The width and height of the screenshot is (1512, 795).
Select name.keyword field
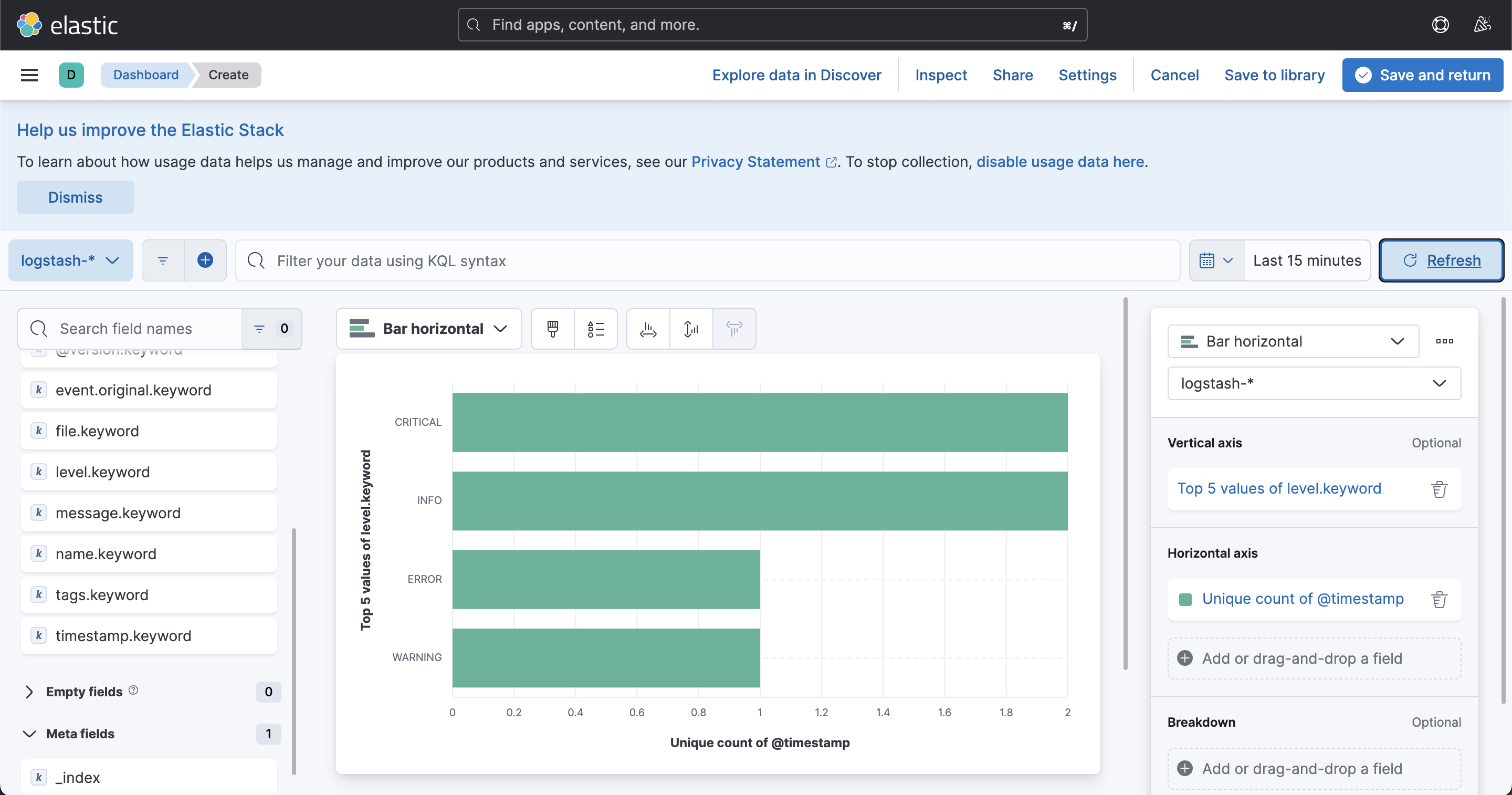tap(149, 553)
